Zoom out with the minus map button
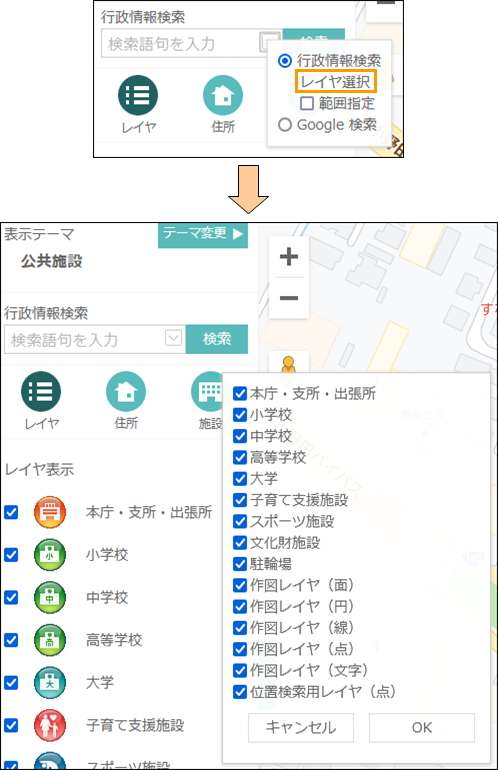This screenshot has height=770, width=498. [x=289, y=298]
